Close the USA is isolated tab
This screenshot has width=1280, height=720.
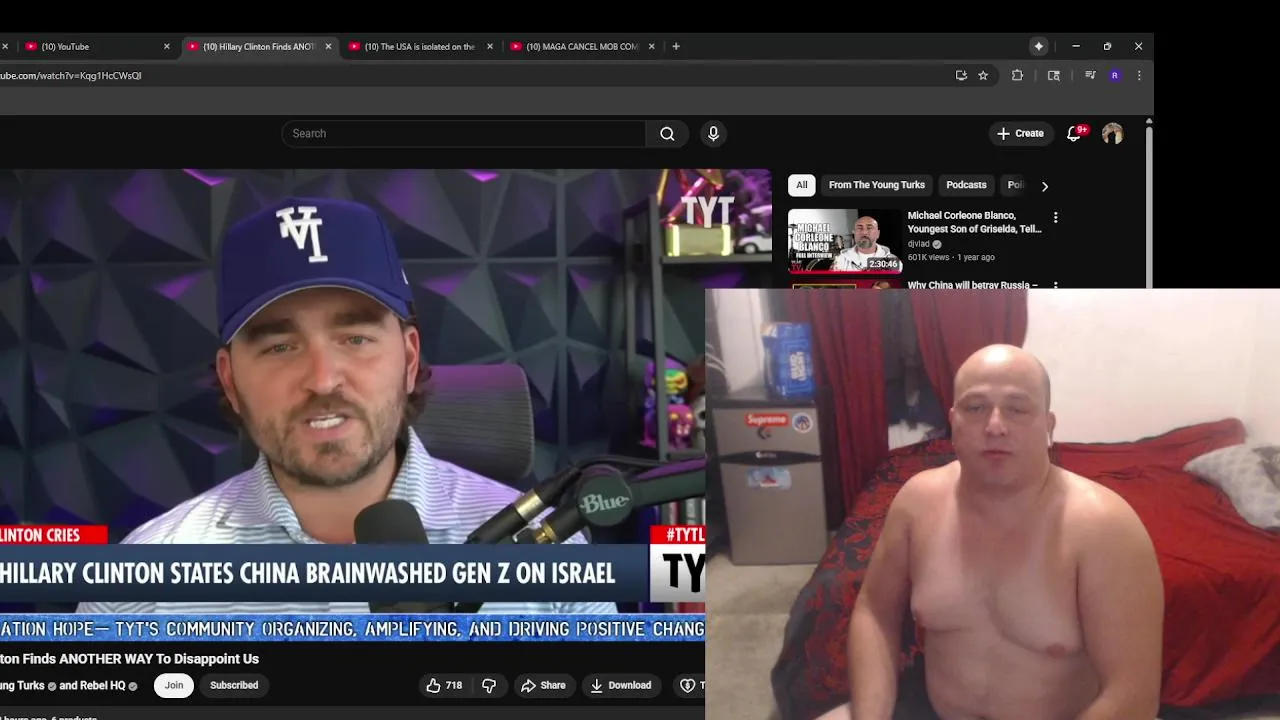coord(490,46)
